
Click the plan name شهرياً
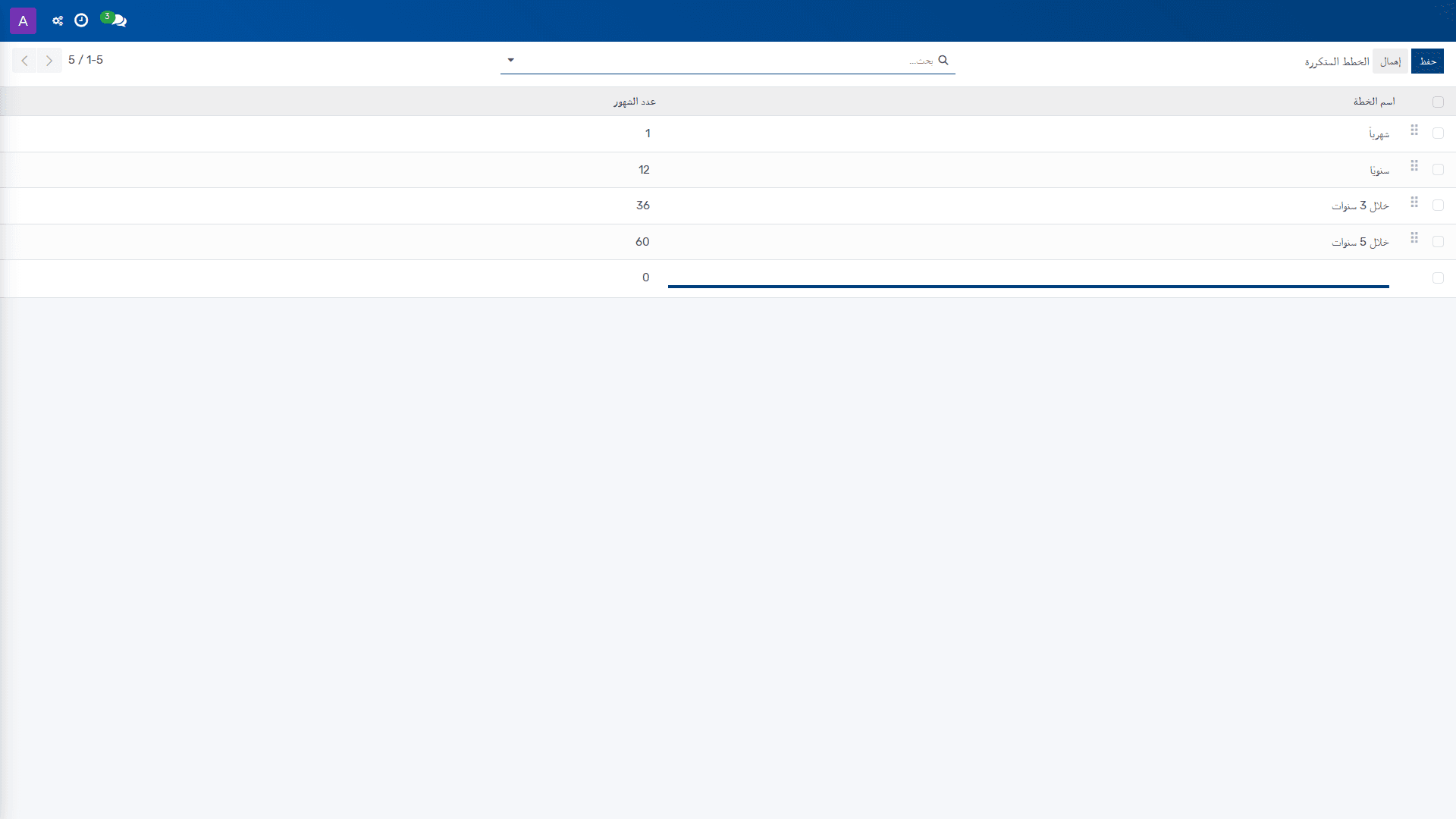(x=1379, y=133)
